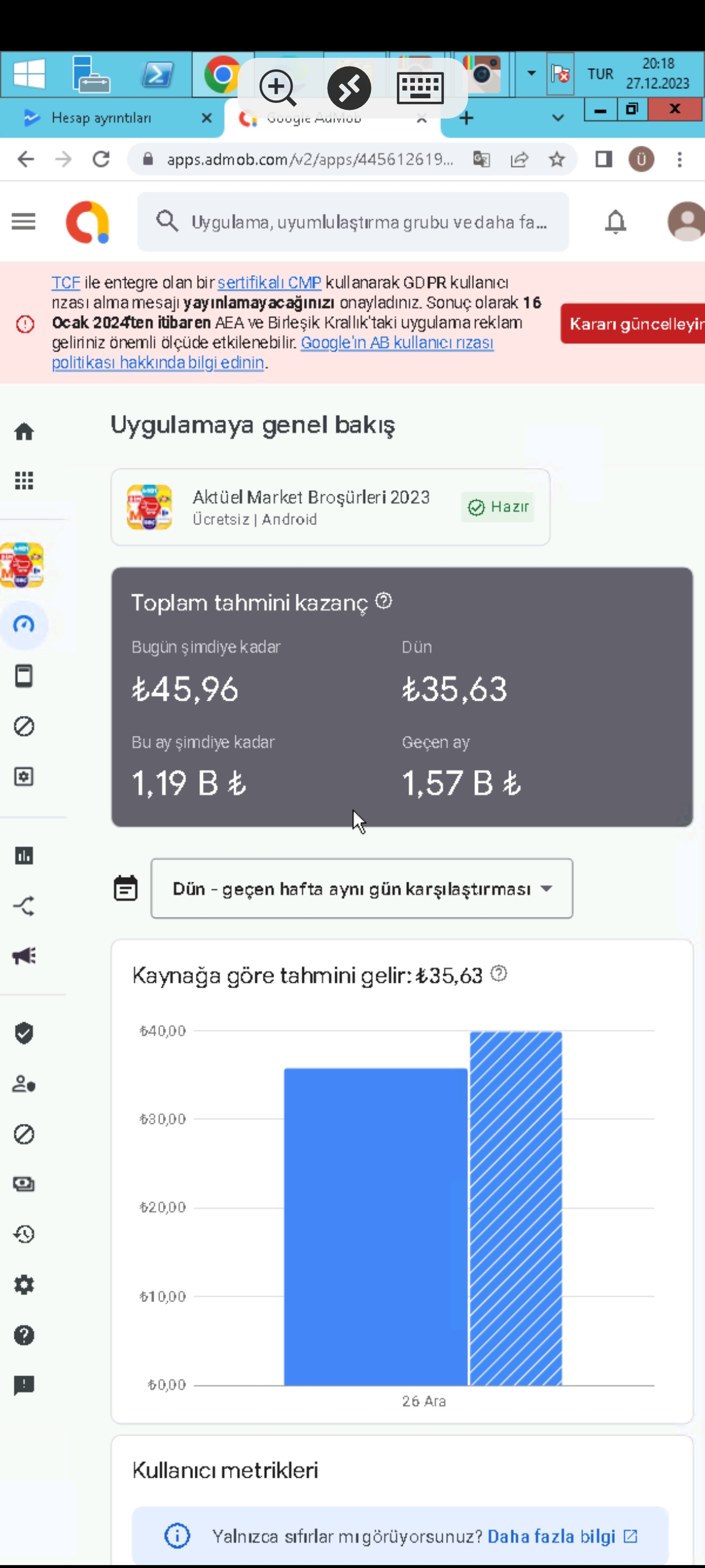This screenshot has height=1568, width=705.
Task: Open the AdMob hamburger navigation menu
Action: [24, 221]
